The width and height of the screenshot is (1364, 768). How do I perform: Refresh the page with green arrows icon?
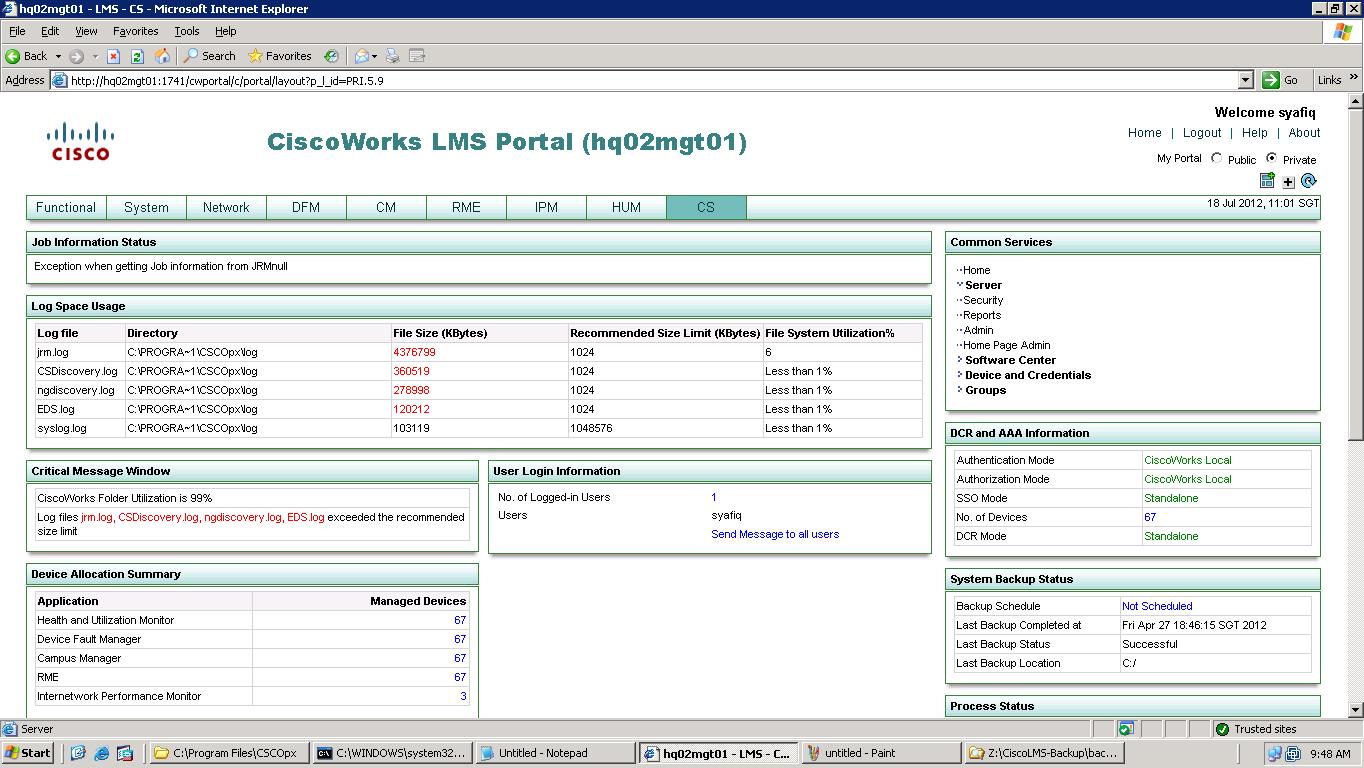point(137,56)
